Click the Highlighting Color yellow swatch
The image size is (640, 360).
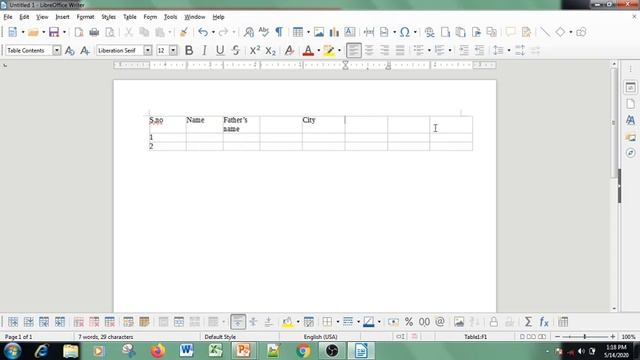point(329,50)
